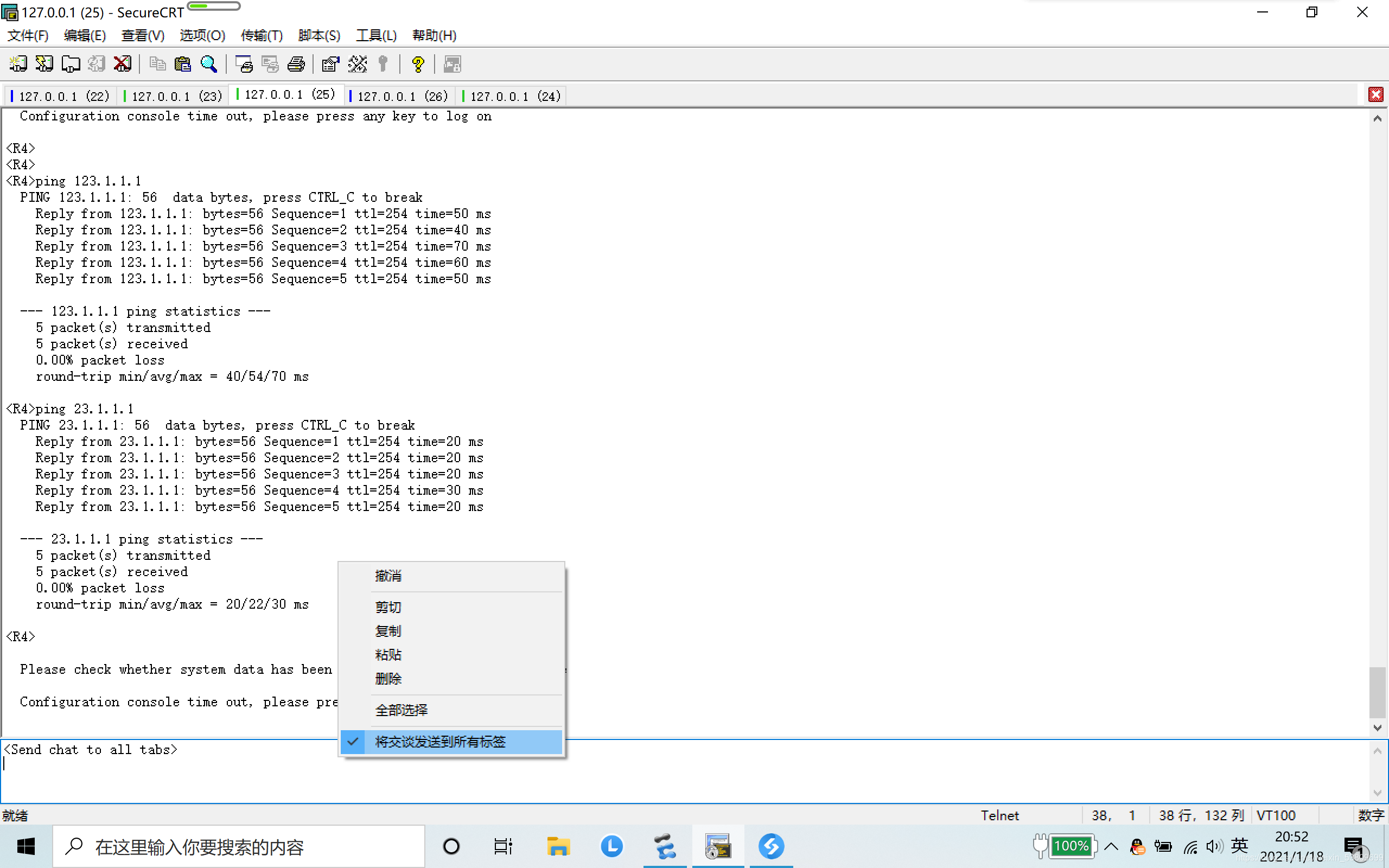Choose 删除 in context menu
The width and height of the screenshot is (1389, 868).
click(451, 679)
